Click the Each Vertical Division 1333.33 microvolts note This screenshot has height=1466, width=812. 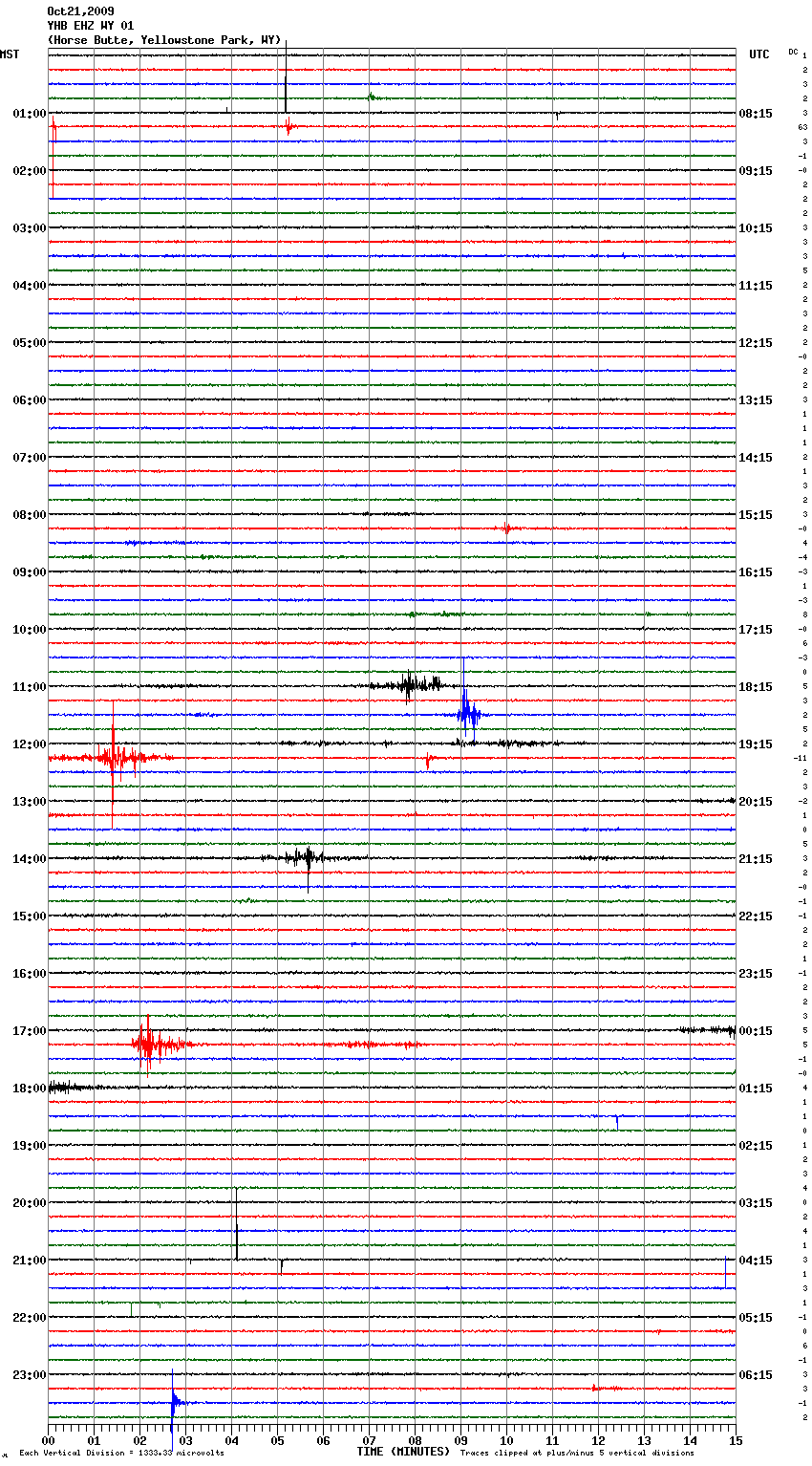(121, 1454)
